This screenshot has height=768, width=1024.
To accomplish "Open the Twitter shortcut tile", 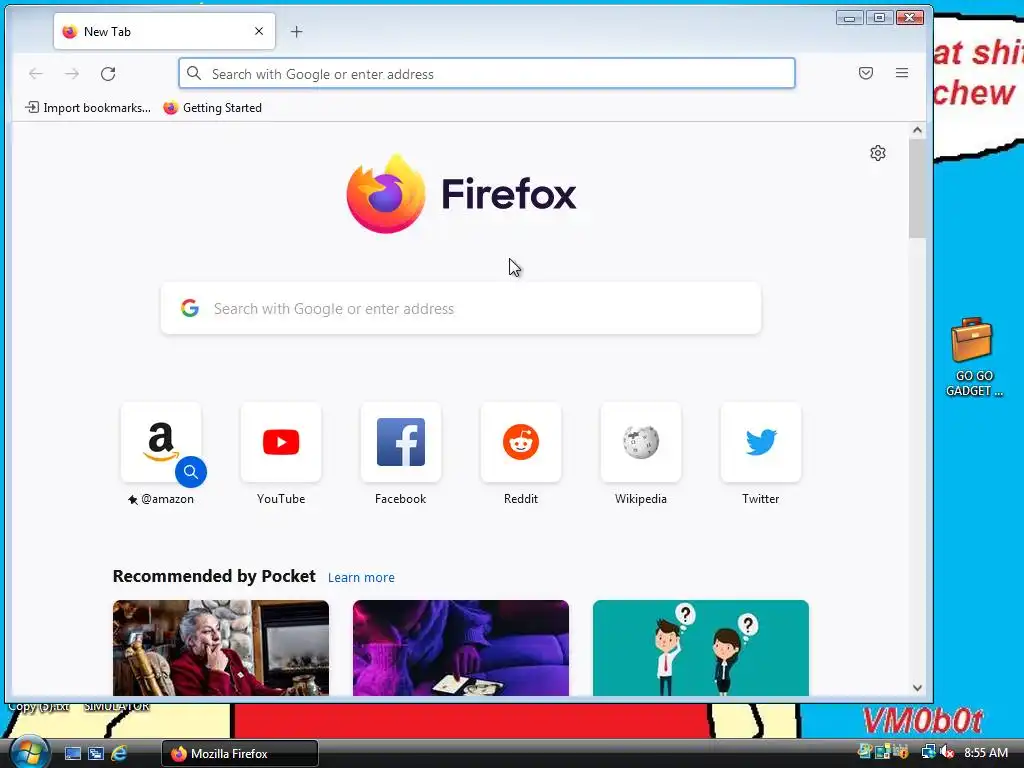I will (761, 443).
